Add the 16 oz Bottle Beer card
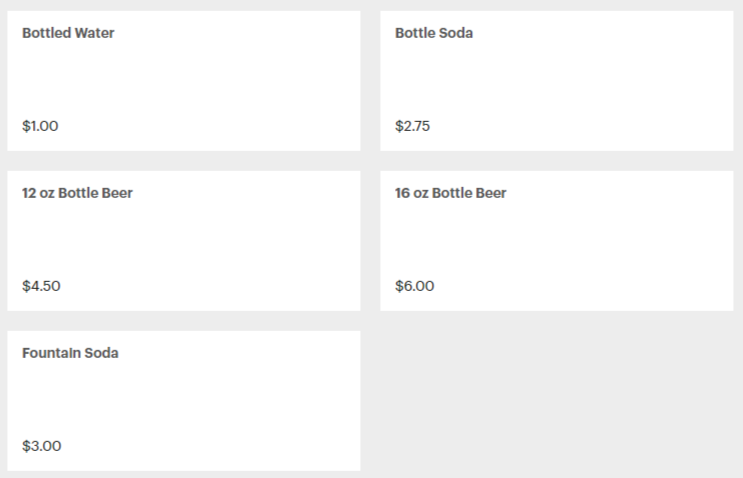This screenshot has height=478, width=743. pos(557,241)
